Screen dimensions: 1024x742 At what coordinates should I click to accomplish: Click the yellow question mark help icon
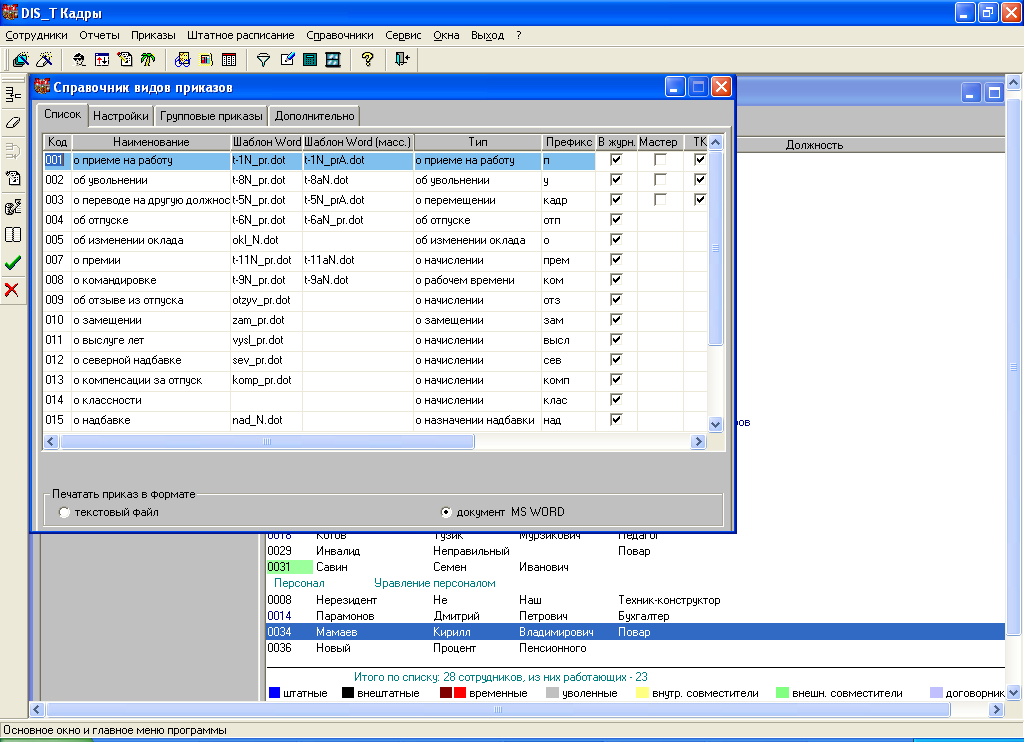(367, 60)
